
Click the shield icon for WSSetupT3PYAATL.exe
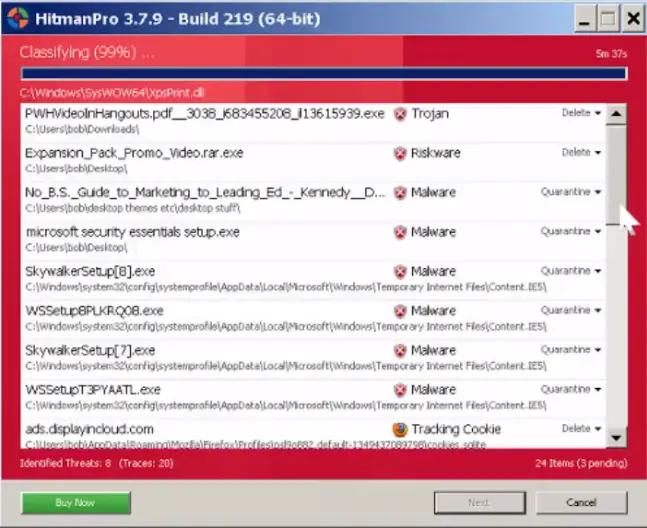point(400,390)
